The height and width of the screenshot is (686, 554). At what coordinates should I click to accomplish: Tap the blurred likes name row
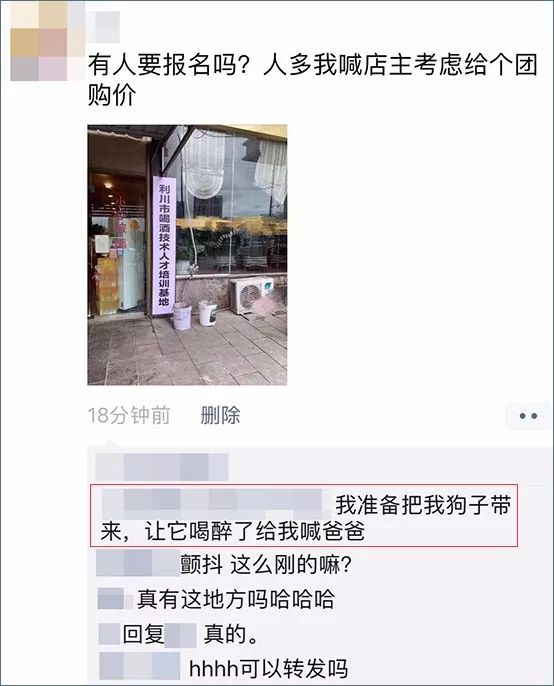click(x=162, y=467)
